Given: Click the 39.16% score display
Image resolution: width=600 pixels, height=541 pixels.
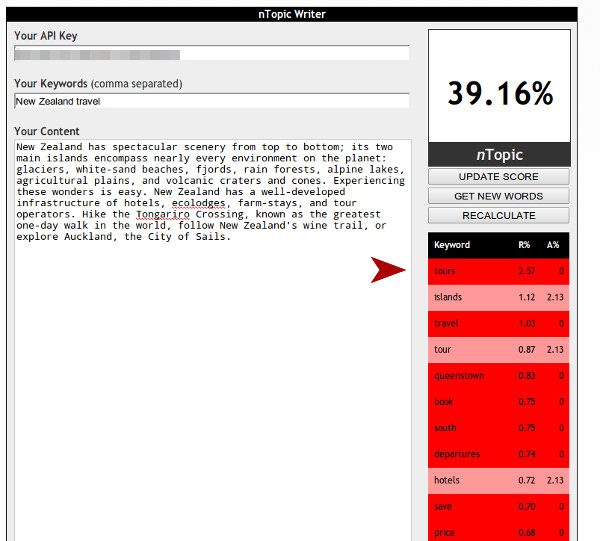Looking at the screenshot, I should coord(499,93).
